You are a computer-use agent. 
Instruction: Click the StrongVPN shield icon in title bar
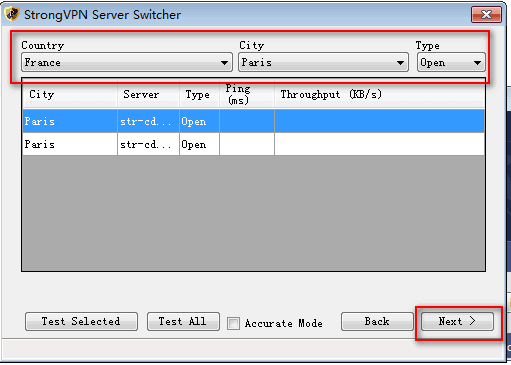click(x=12, y=14)
